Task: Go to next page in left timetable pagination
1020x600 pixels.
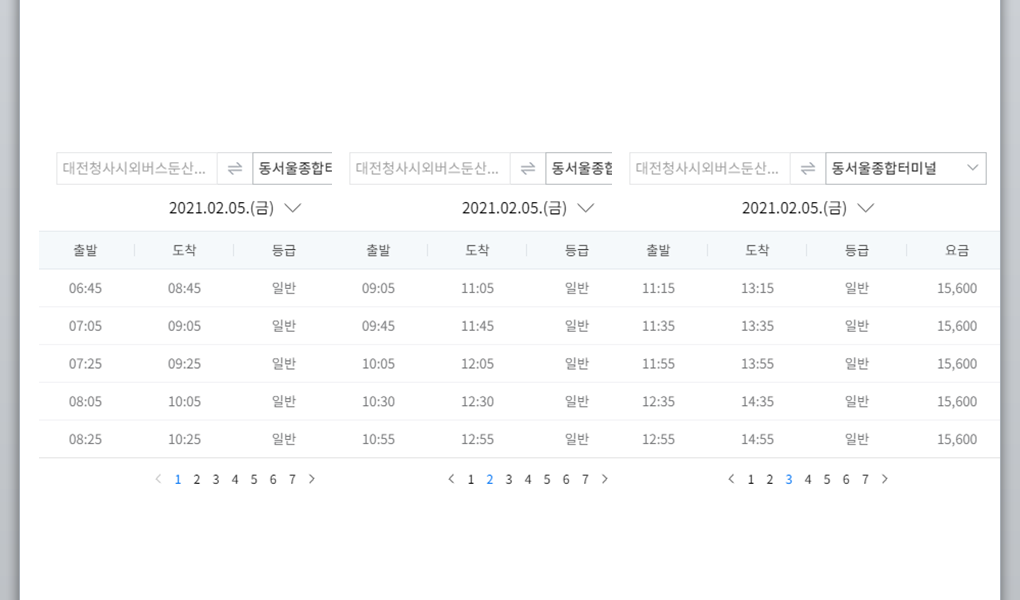Action: pyautogui.click(x=312, y=479)
